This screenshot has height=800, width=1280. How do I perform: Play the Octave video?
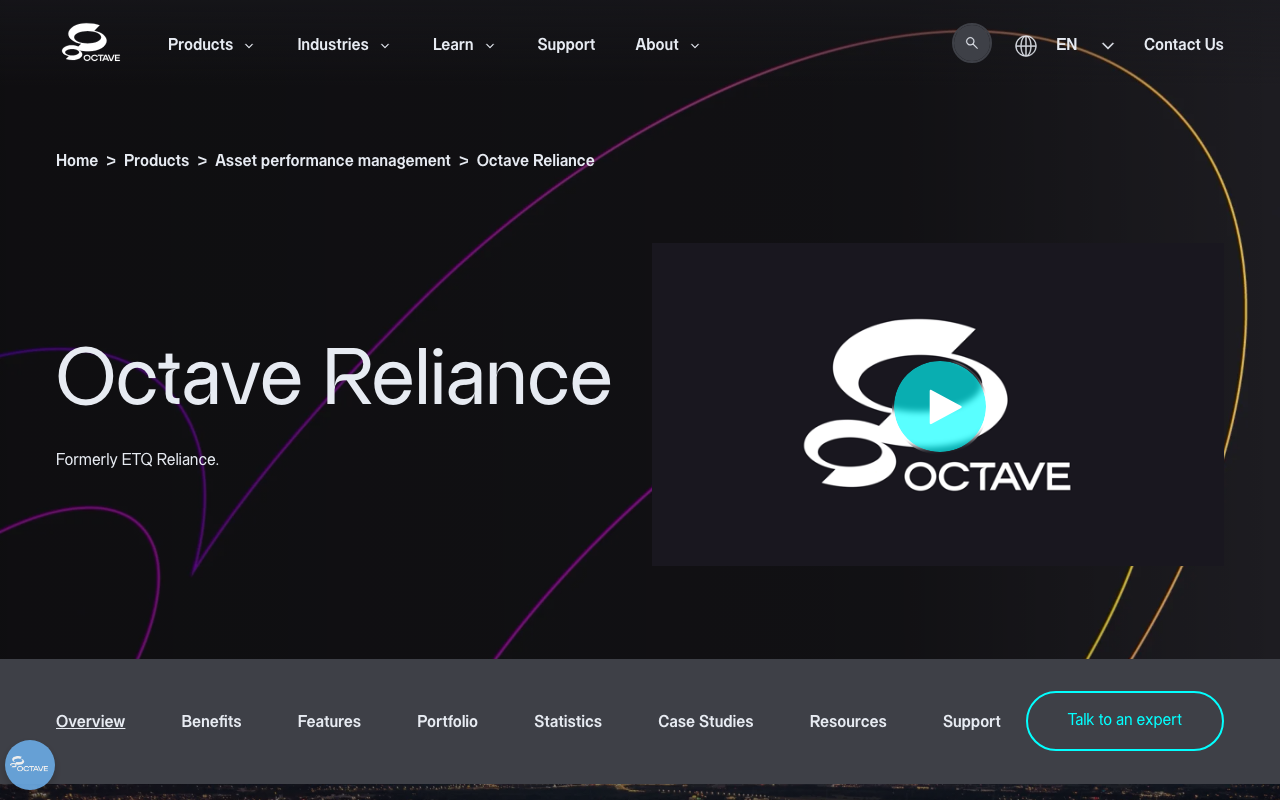tap(940, 407)
